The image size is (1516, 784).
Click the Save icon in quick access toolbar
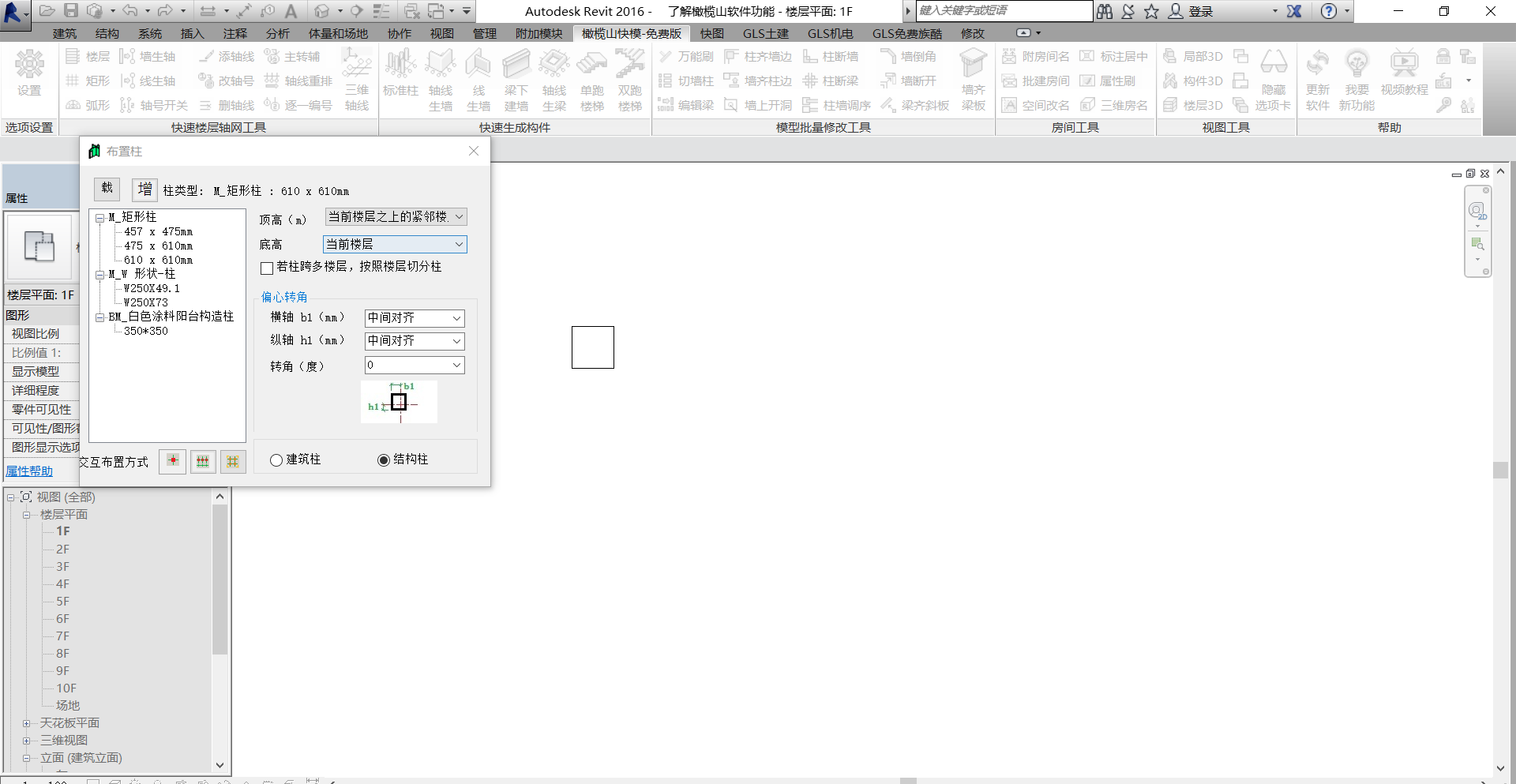tap(71, 11)
